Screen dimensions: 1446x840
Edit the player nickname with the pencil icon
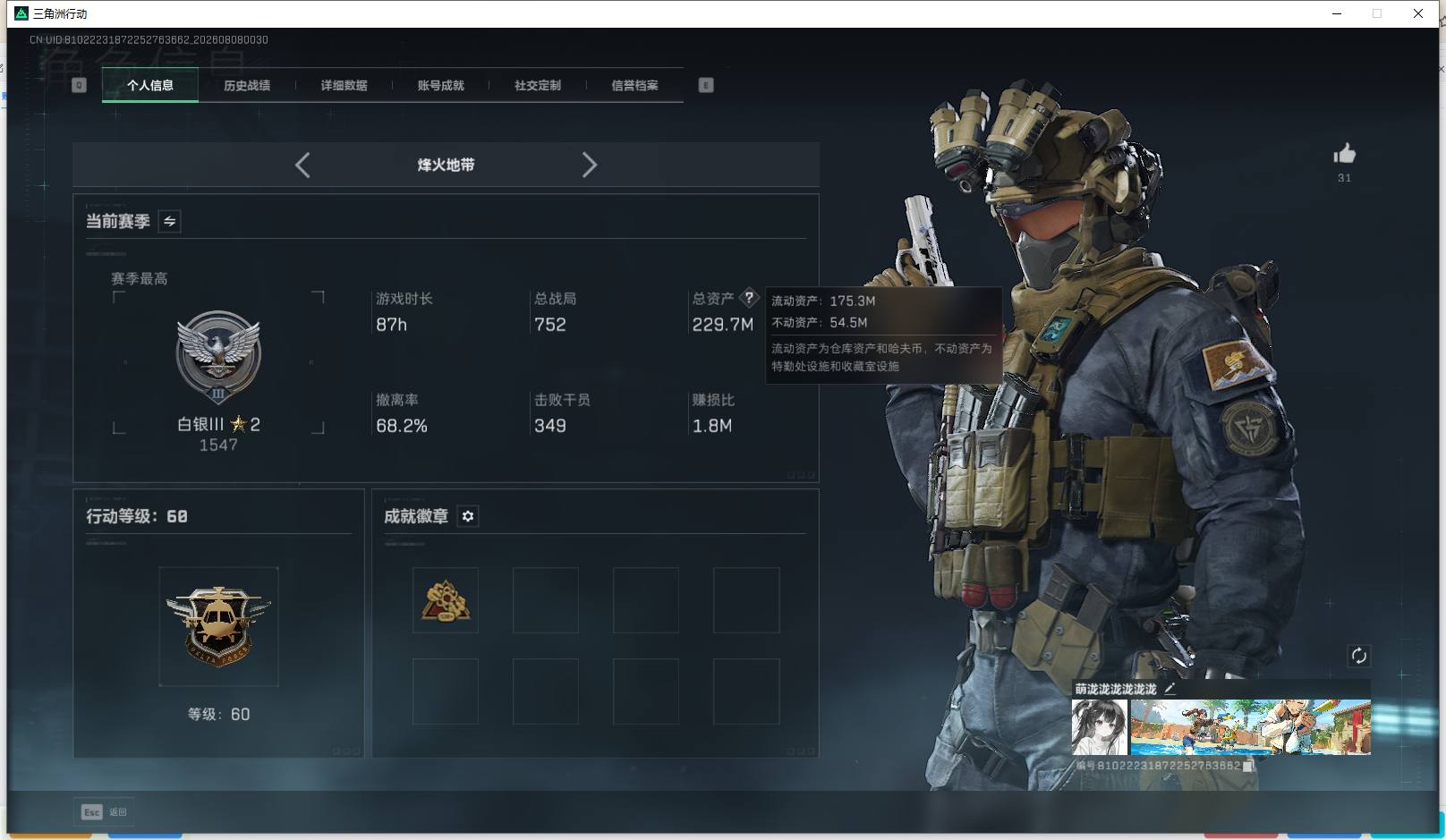[x=1170, y=689]
